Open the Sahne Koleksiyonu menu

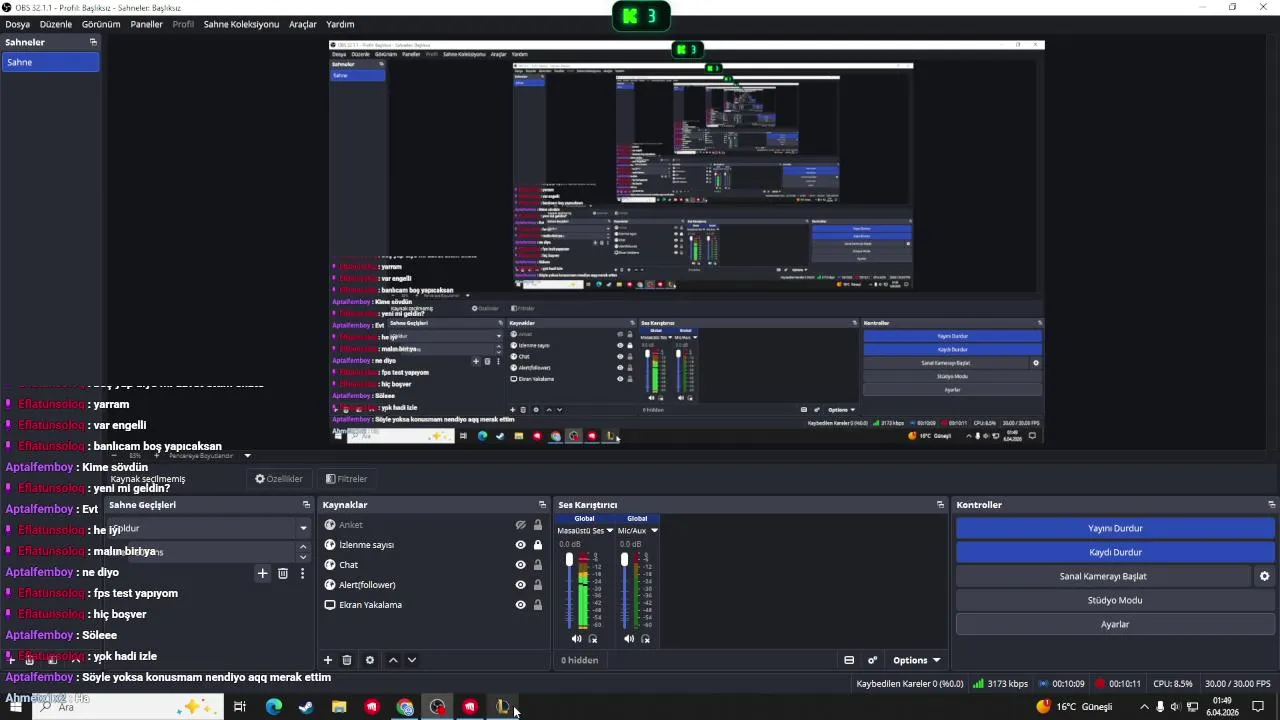(241, 24)
